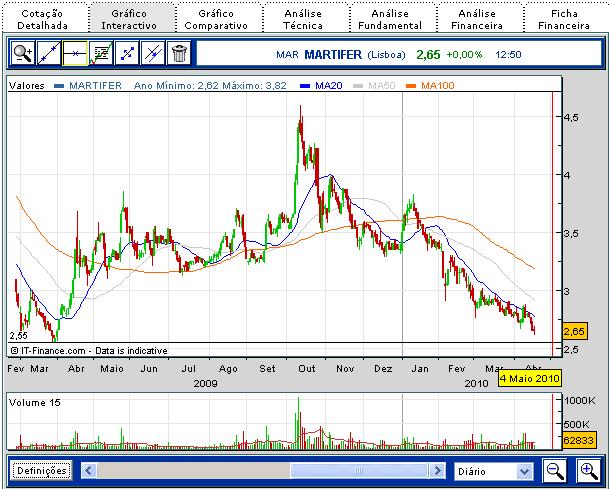Zoom out with the minus magnifier
609x489 pixels.
pyautogui.click(x=555, y=470)
